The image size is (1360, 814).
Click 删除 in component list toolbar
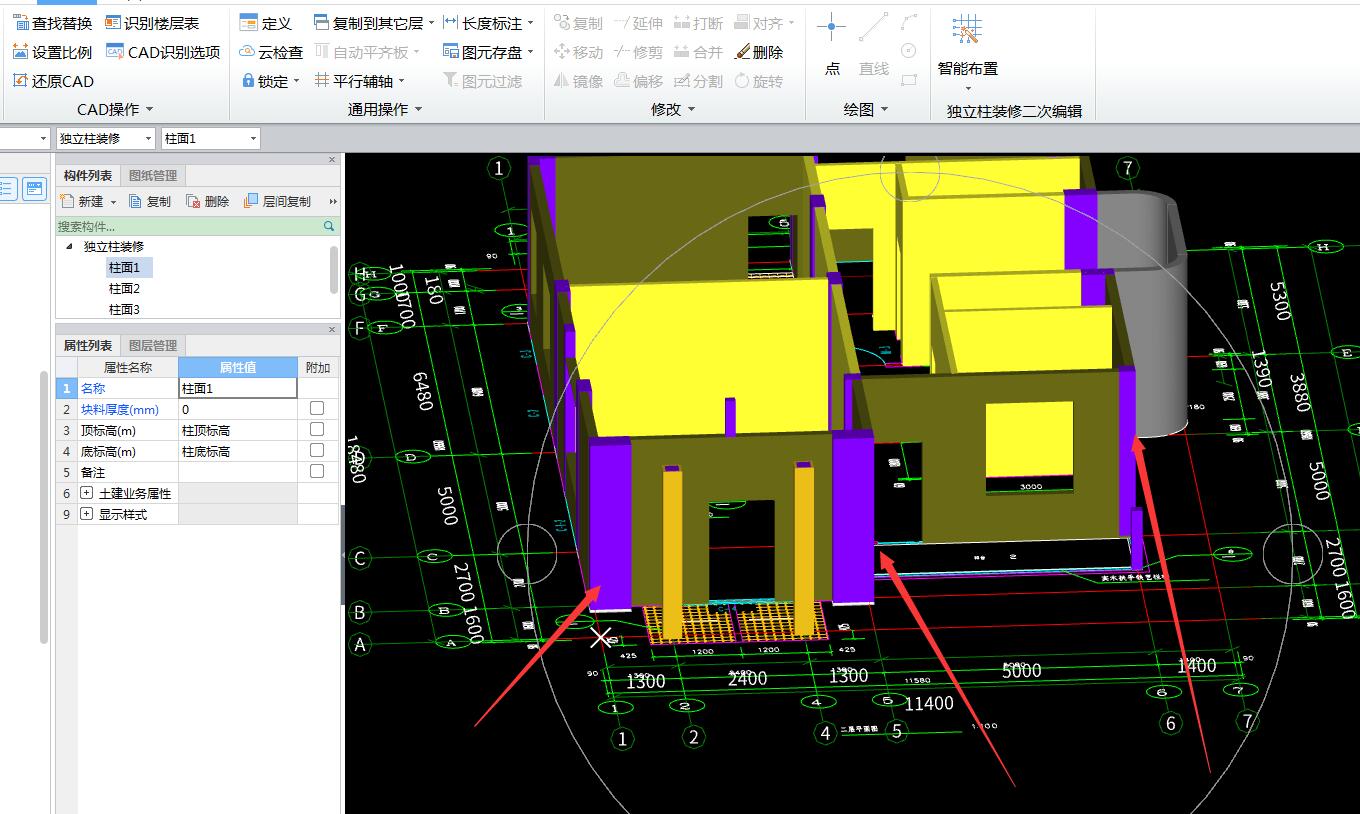pyautogui.click(x=207, y=201)
